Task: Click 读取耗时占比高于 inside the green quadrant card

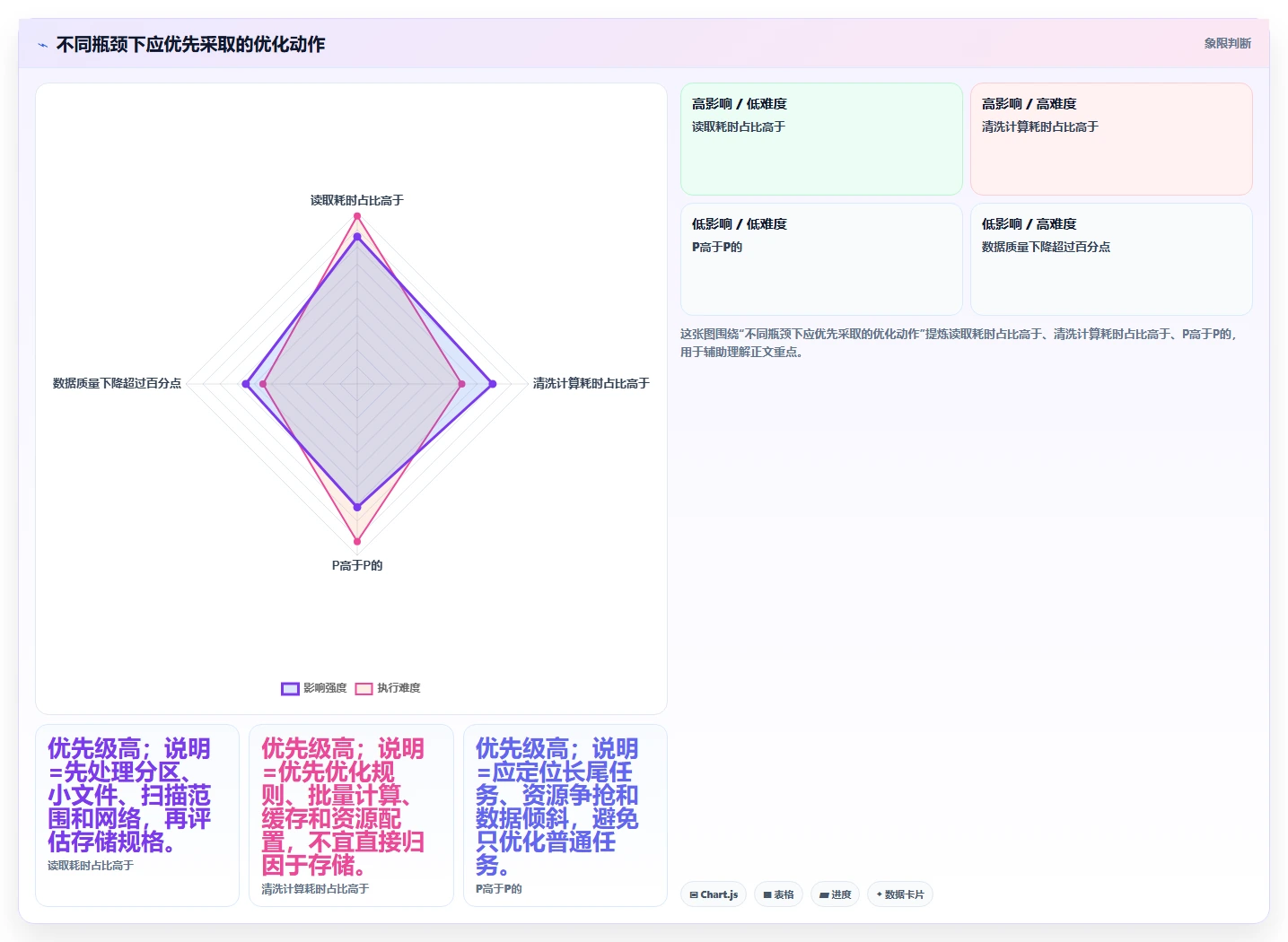Action: (x=738, y=126)
